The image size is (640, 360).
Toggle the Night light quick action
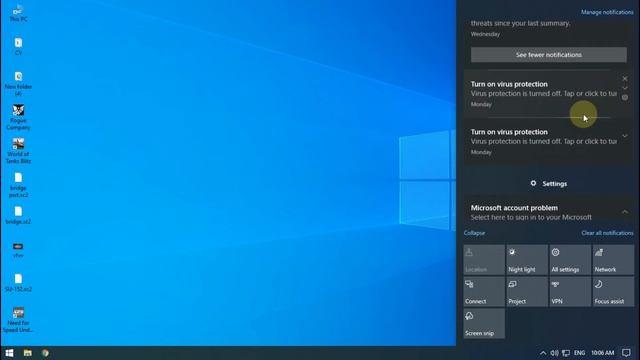coord(527,260)
